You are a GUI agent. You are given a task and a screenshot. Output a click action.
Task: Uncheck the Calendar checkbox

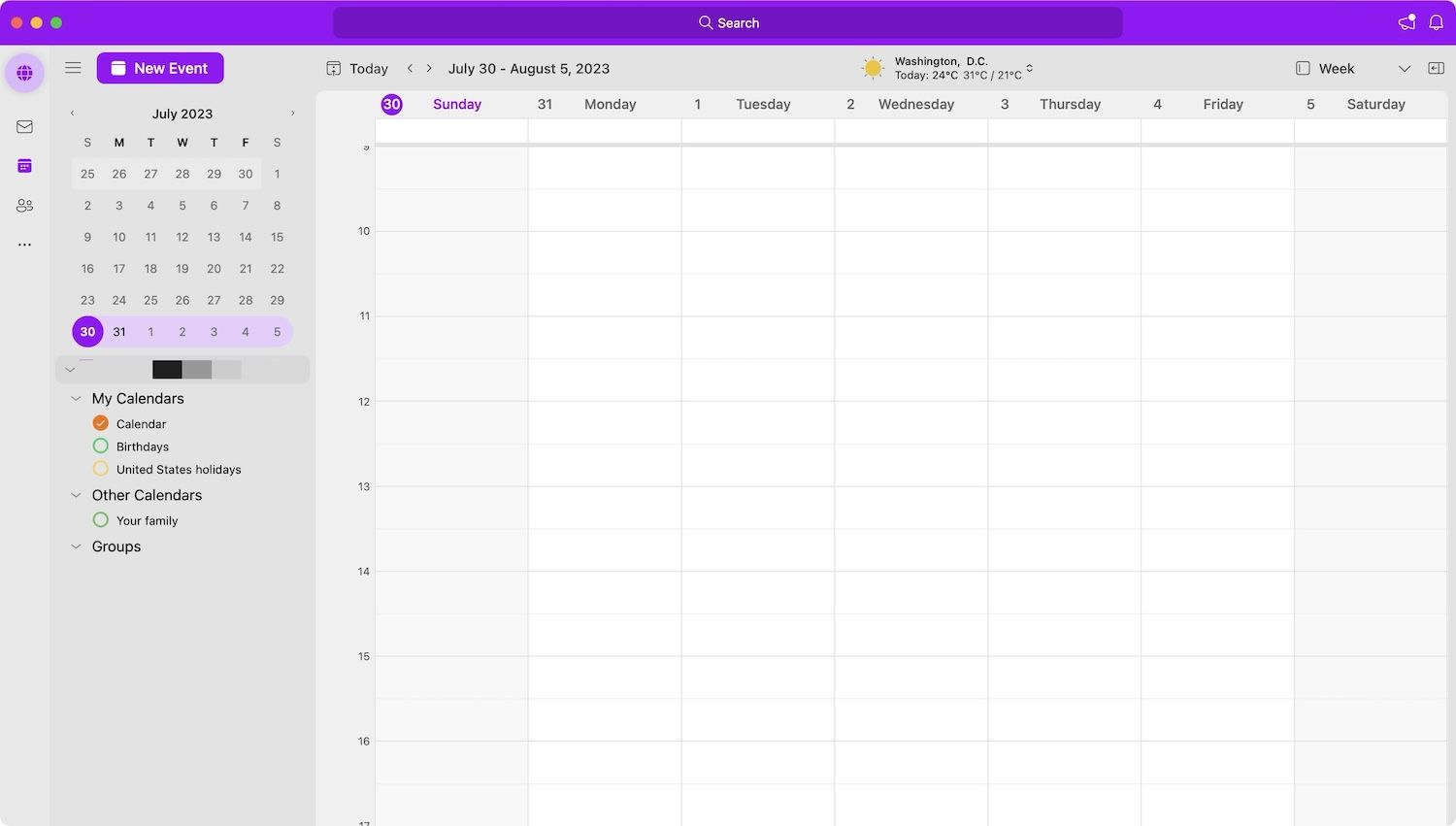pyautogui.click(x=100, y=423)
